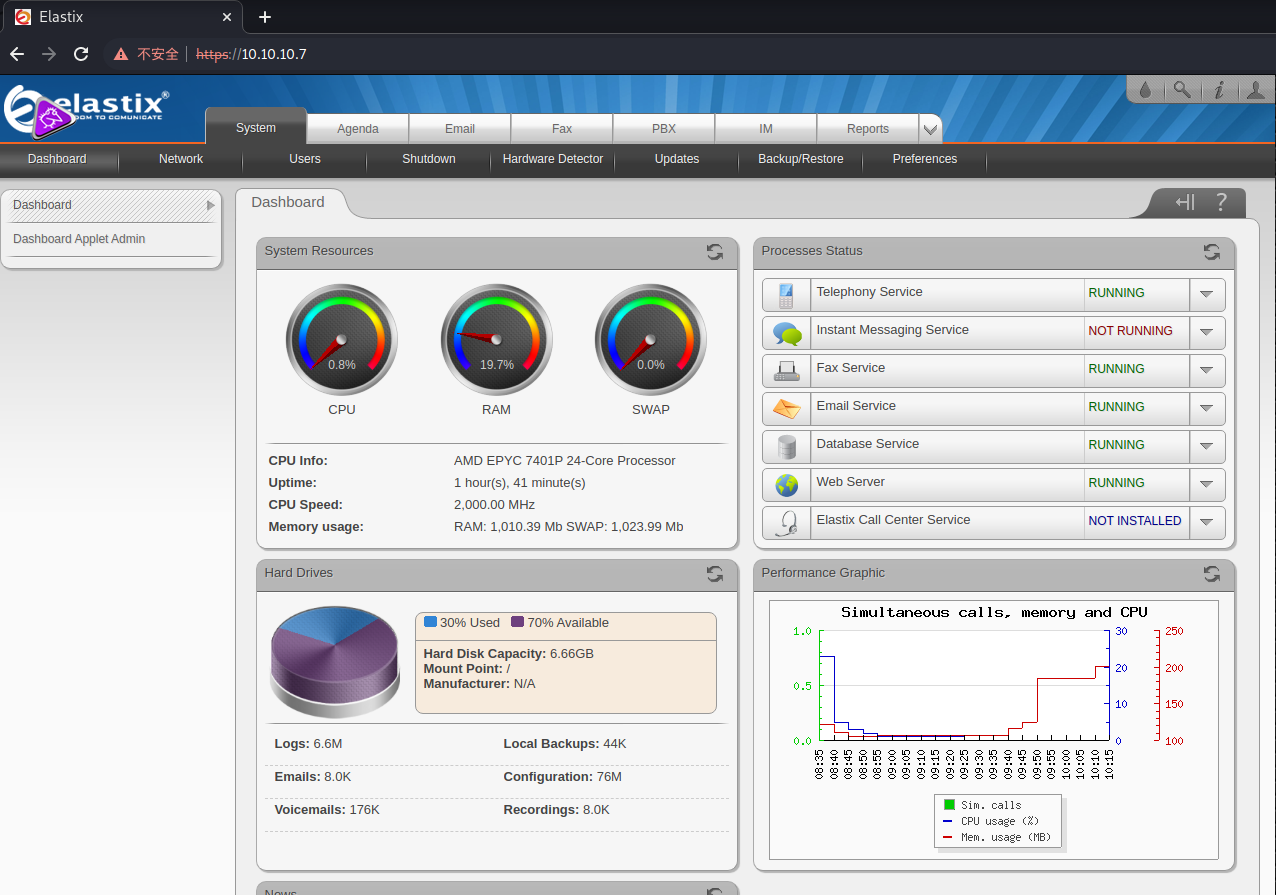This screenshot has width=1276, height=895.
Task: Click the Web Server globe icon
Action: [787, 485]
